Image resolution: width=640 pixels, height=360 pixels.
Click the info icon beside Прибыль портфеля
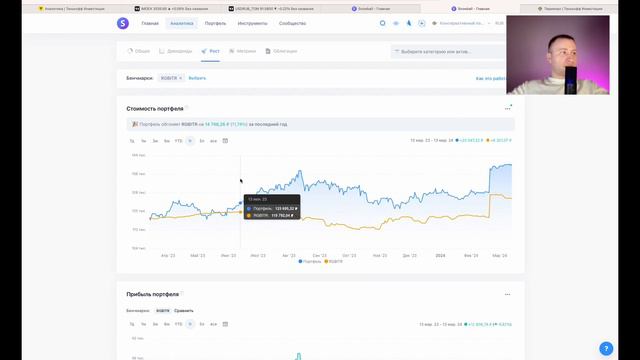click(x=182, y=294)
